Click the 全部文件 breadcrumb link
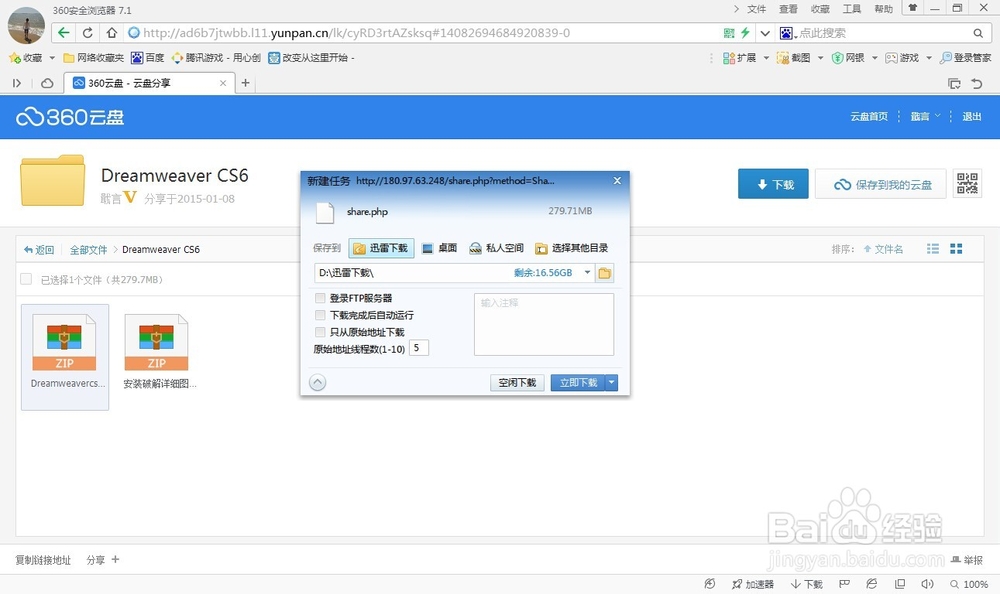Viewport: 1000px width, 594px height. coord(89,249)
